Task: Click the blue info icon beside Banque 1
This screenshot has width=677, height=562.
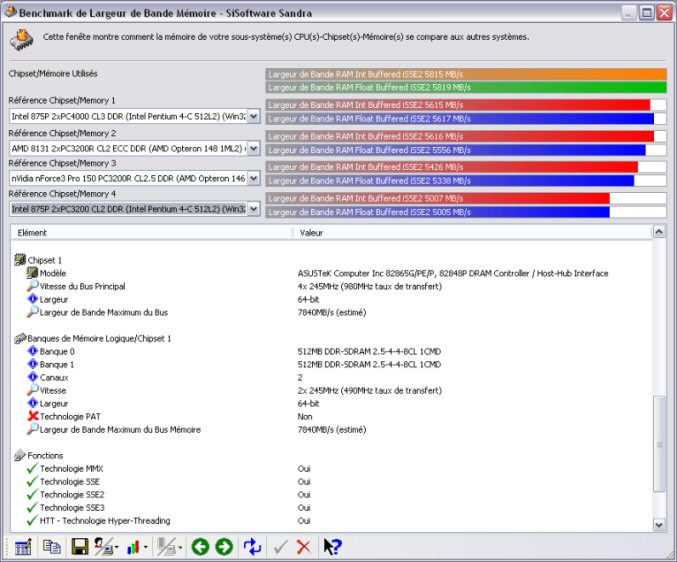Action: click(x=32, y=364)
